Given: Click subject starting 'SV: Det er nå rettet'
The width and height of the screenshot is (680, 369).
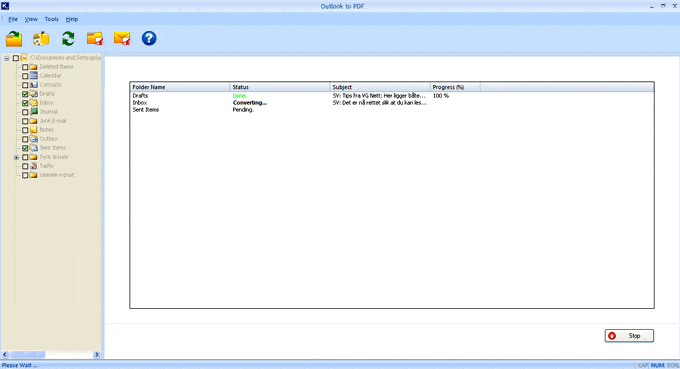Looking at the screenshot, I should (380, 103).
